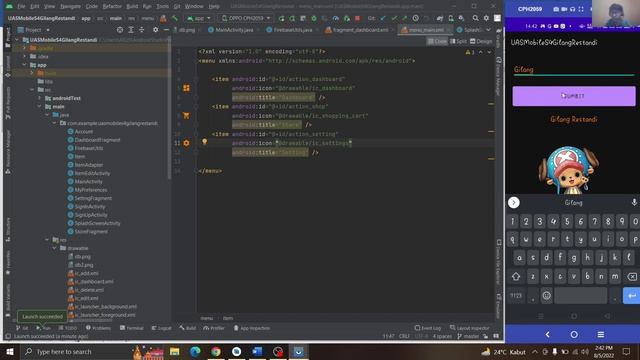640x360 pixels.
Task: Switch to FirebaseUtils.java tab
Action: click(289, 30)
